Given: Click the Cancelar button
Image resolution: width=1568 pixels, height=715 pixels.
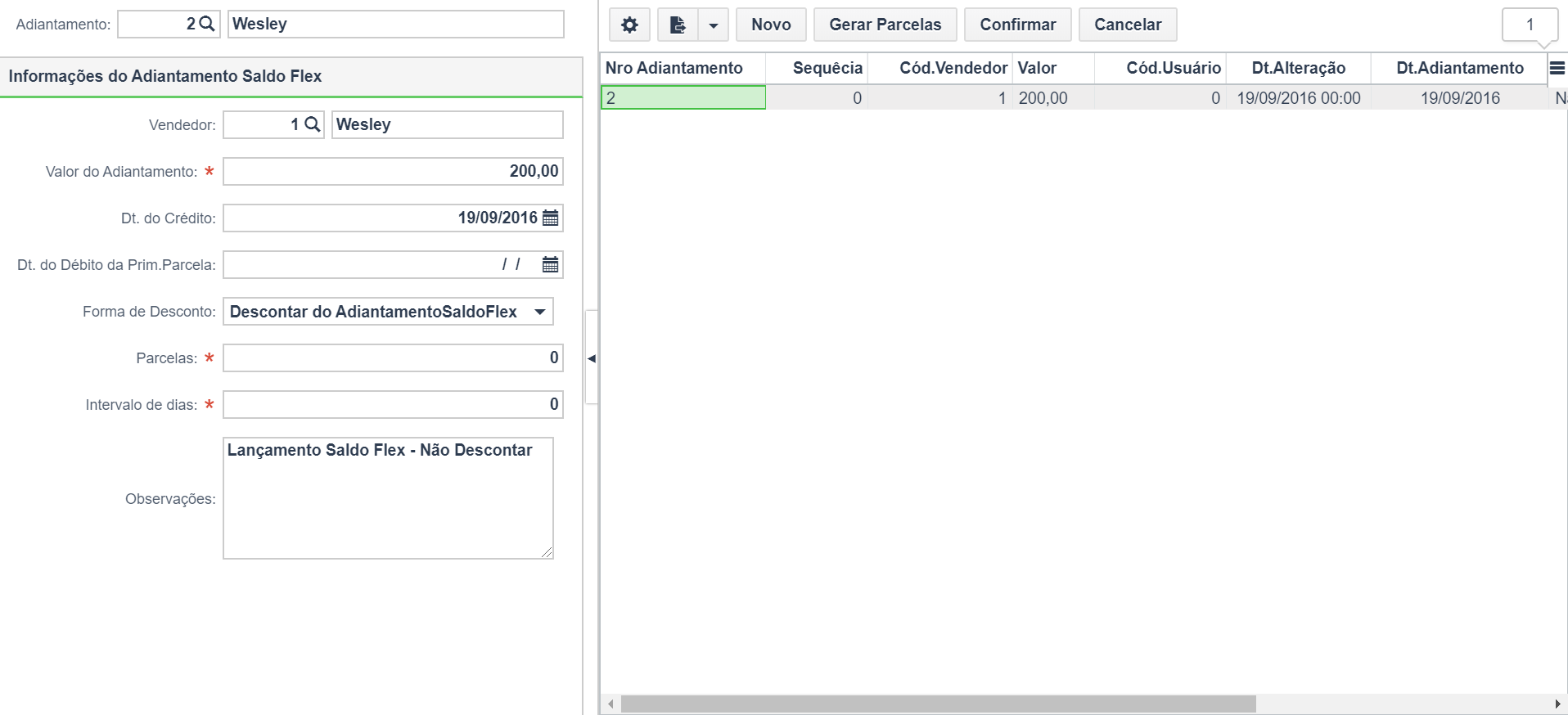Looking at the screenshot, I should click(1128, 25).
